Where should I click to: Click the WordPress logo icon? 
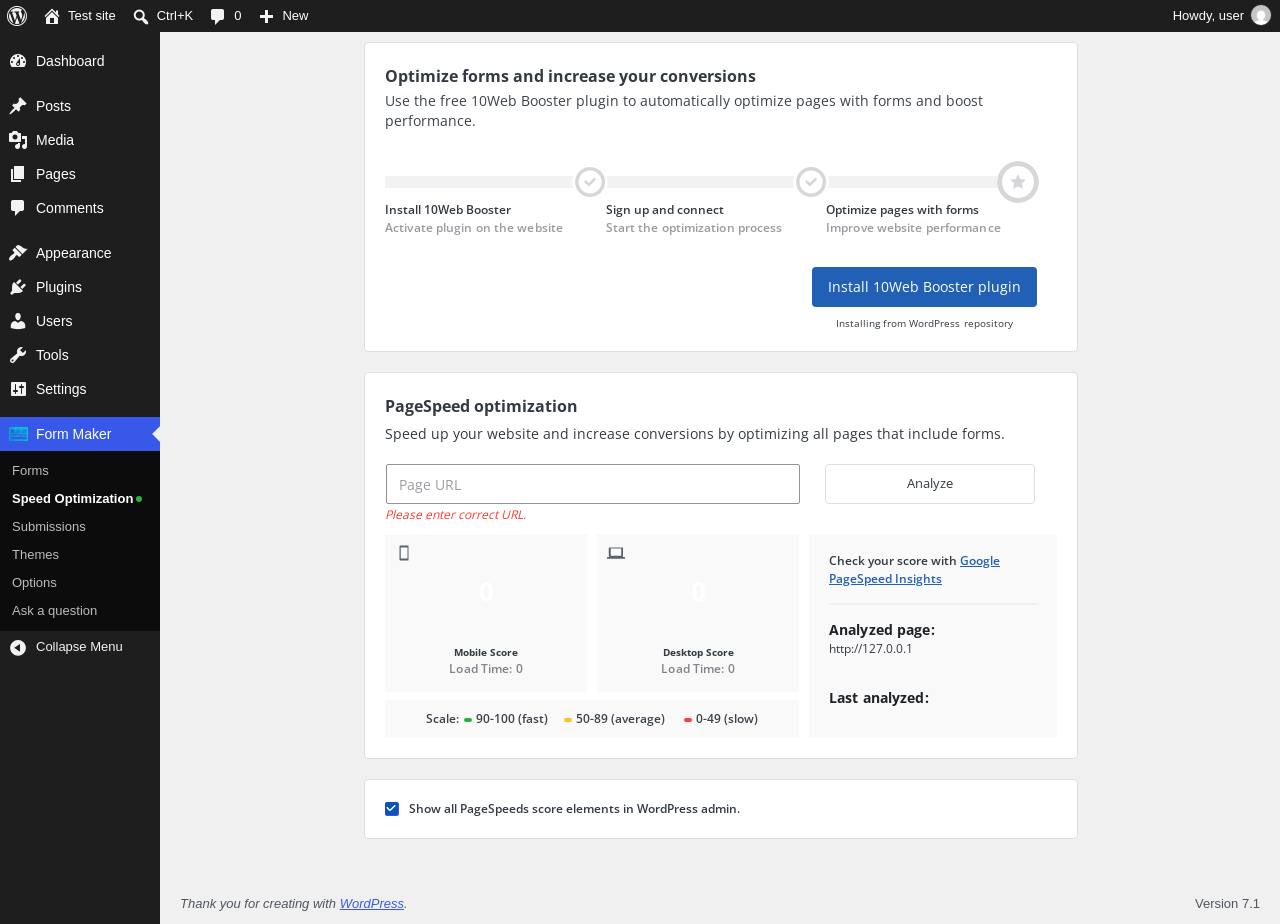[x=17, y=16]
